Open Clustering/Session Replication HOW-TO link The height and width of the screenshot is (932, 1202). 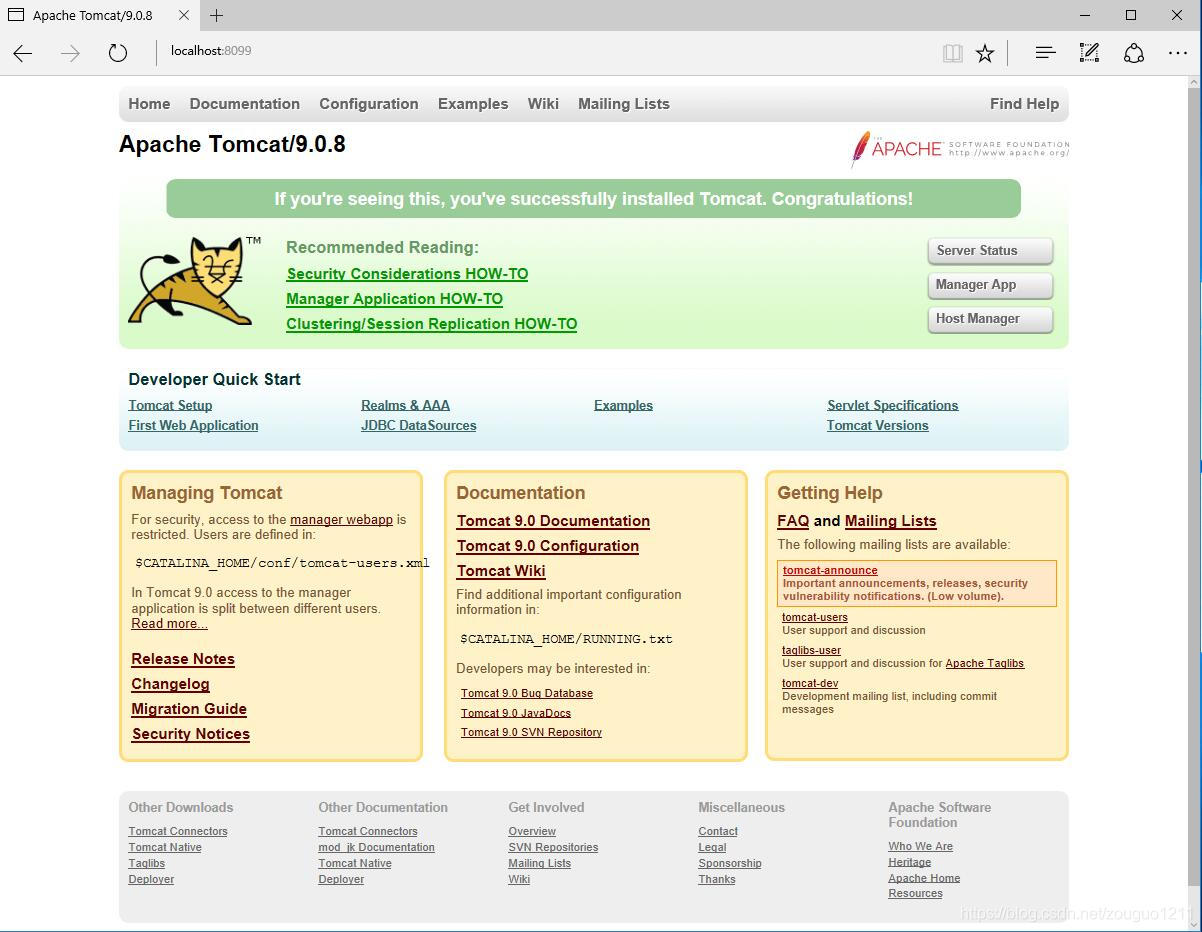(431, 324)
